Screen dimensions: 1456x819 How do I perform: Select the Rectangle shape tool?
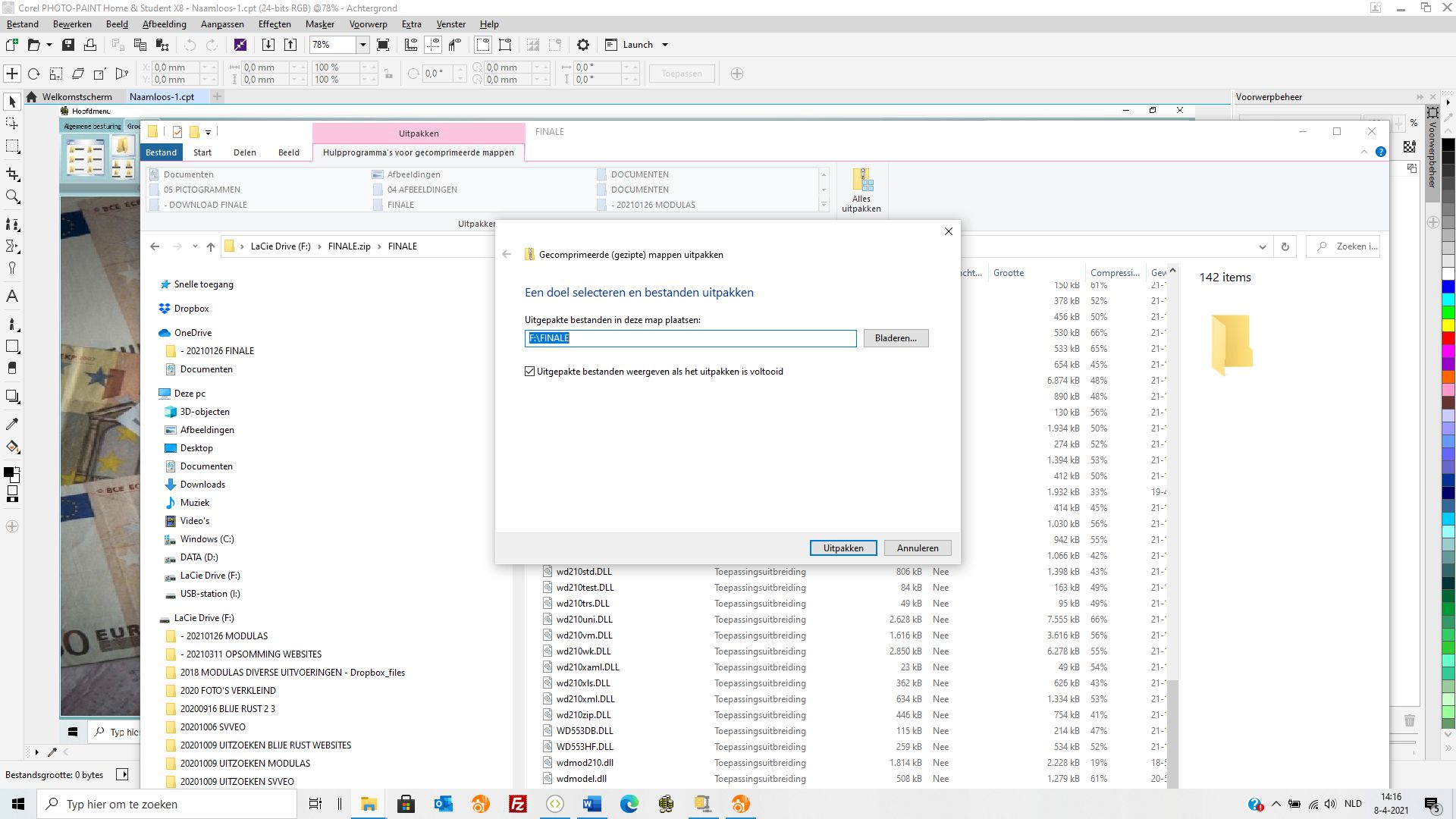click(x=12, y=347)
